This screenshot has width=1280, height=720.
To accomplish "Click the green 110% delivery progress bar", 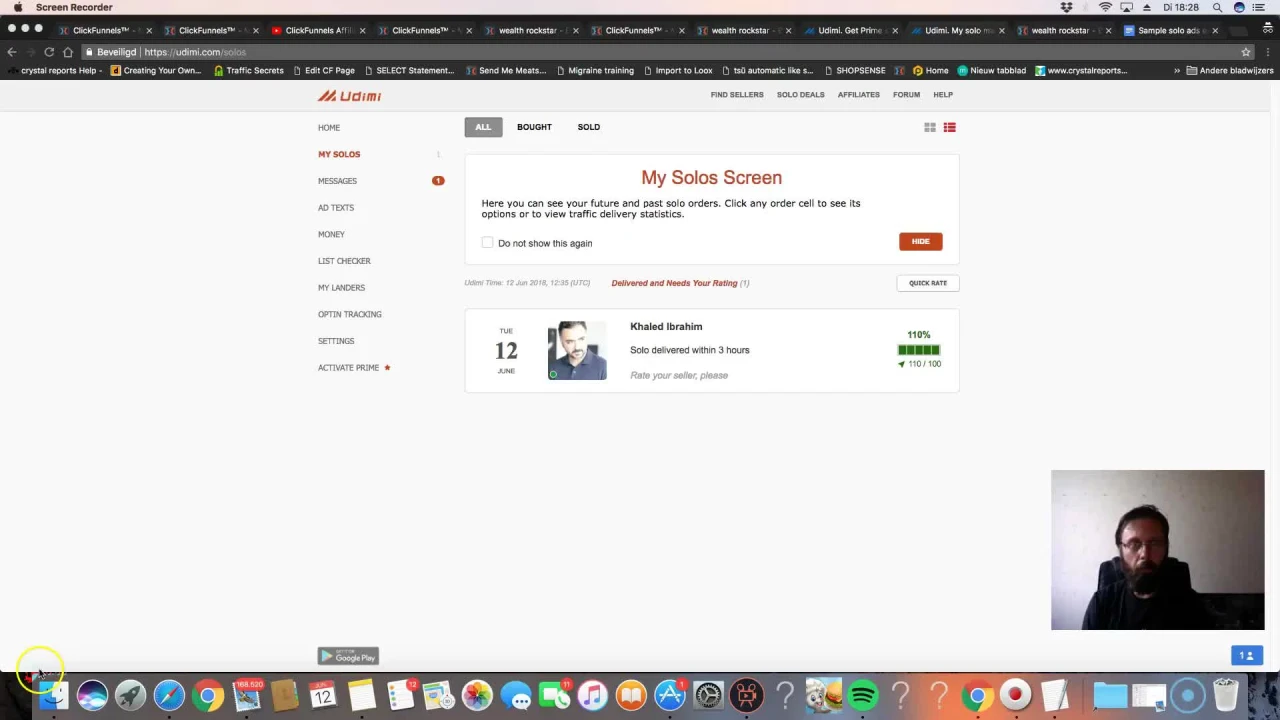I will pyautogui.click(x=918, y=350).
